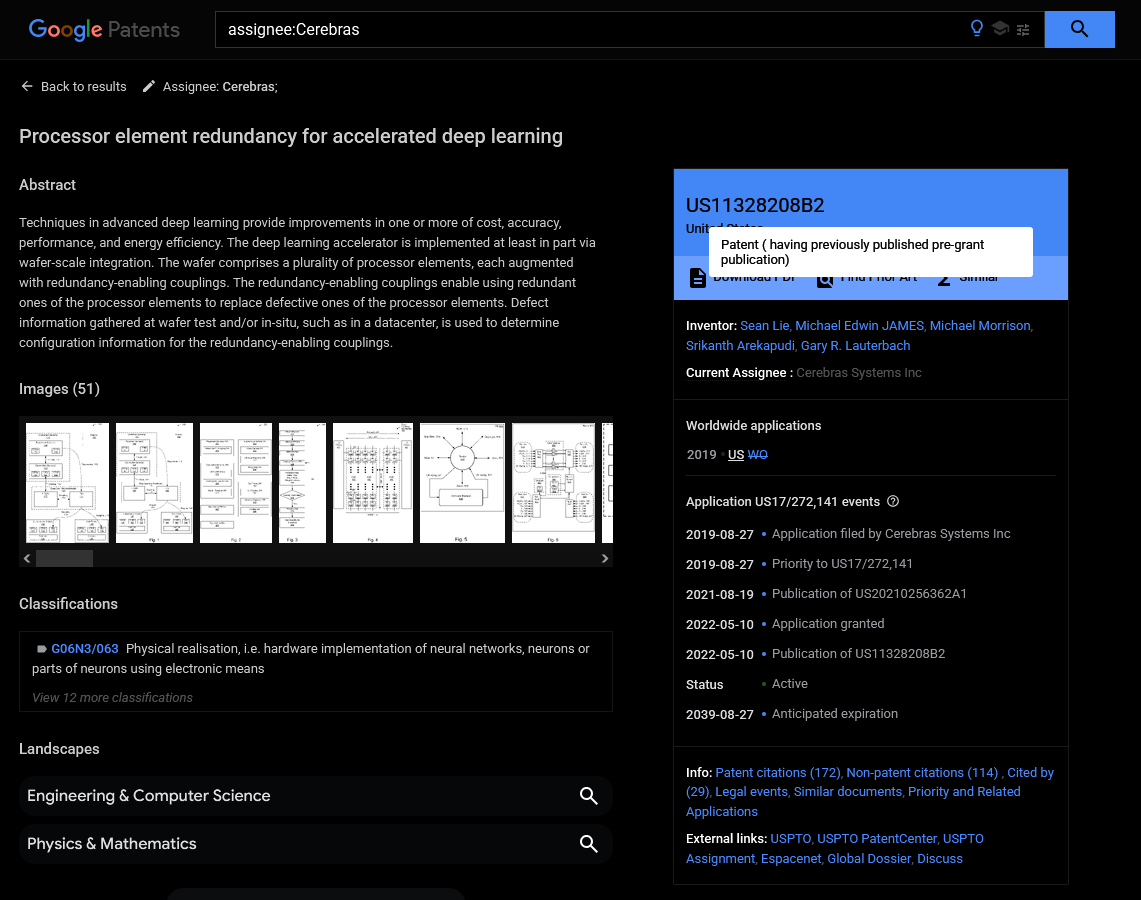Click the left arrow of image carousel

pyautogui.click(x=27, y=558)
